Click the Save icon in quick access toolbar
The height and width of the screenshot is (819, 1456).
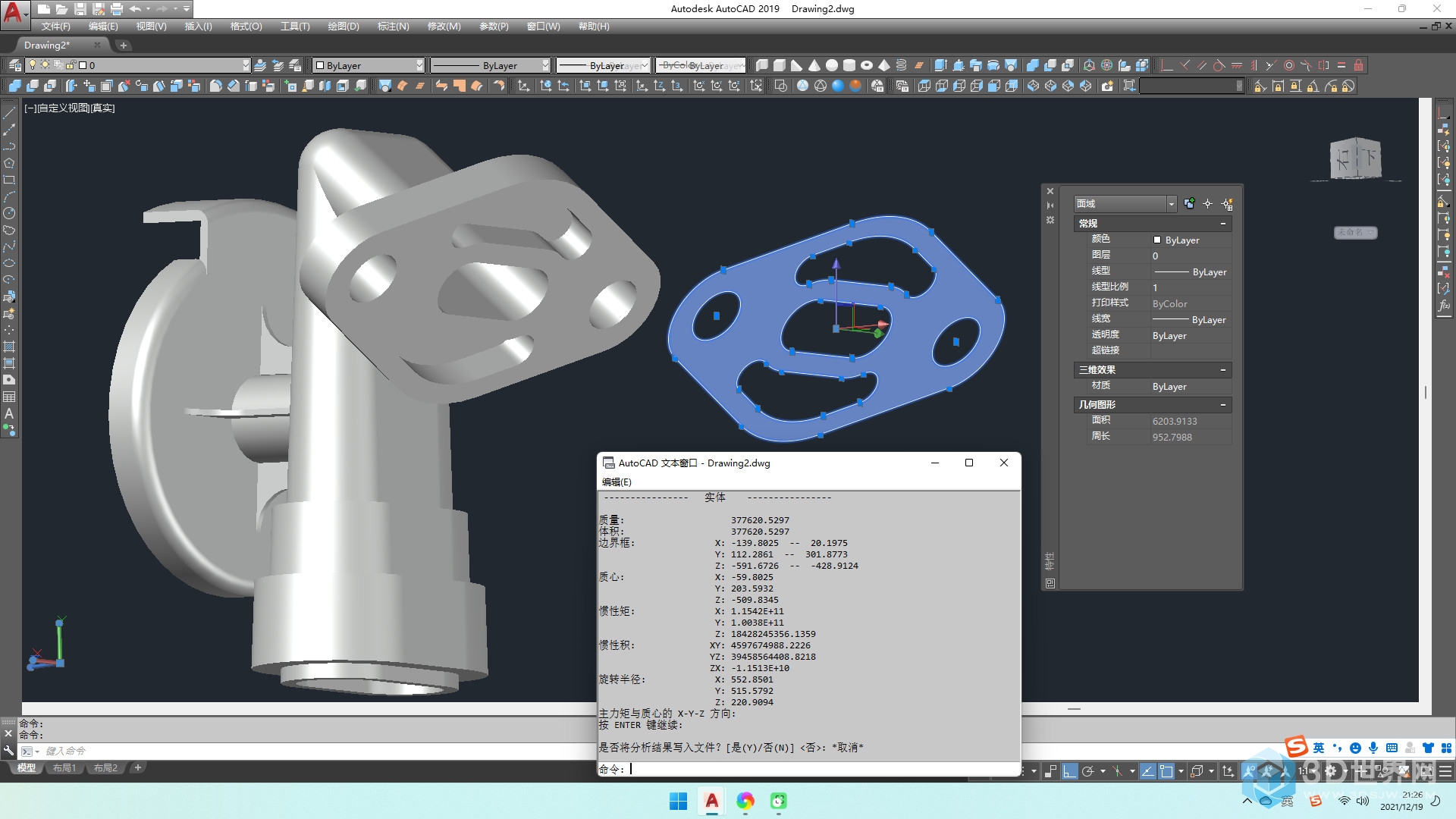(x=80, y=9)
